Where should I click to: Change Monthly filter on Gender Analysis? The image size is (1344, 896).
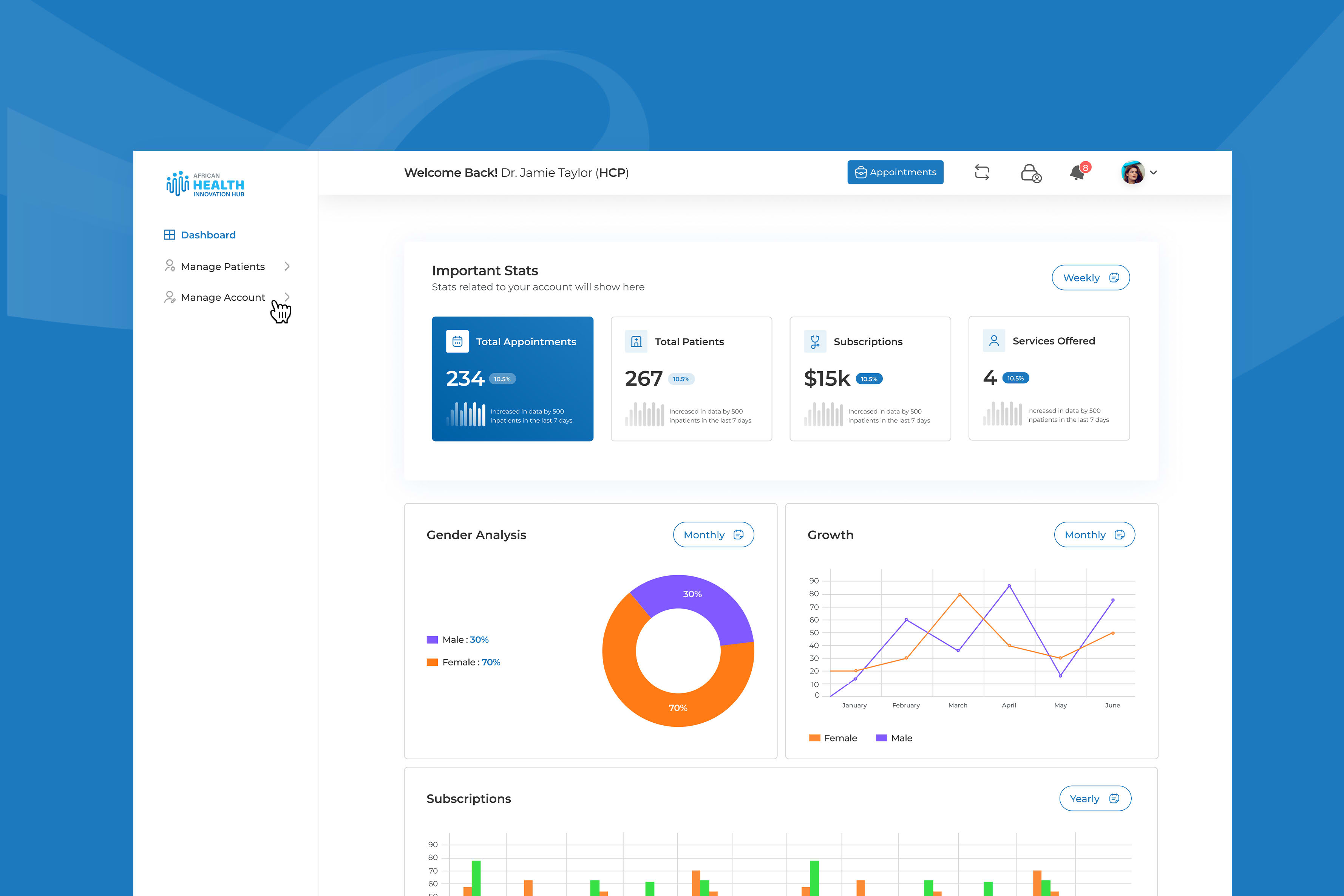(713, 535)
